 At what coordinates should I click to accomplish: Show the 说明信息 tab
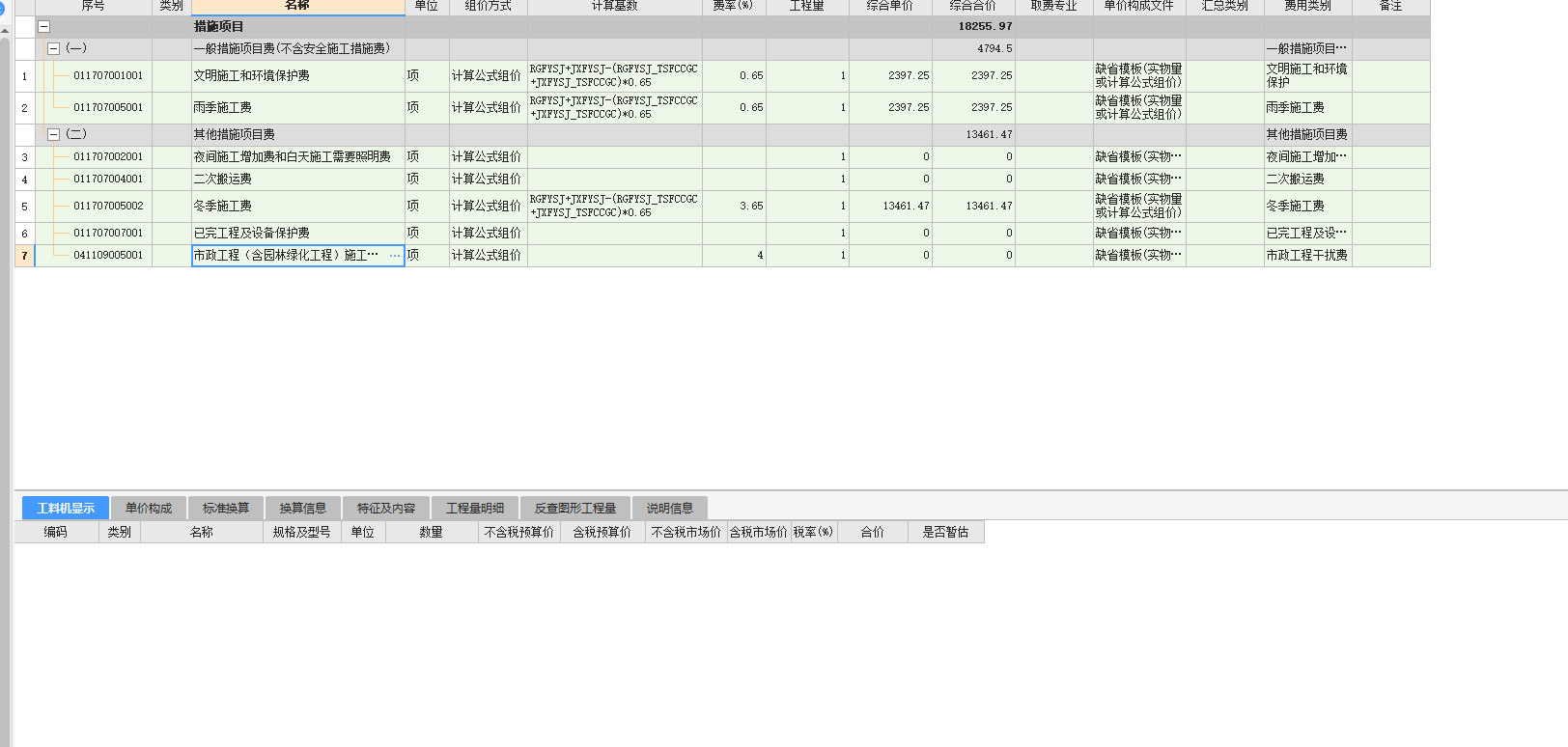click(x=670, y=508)
